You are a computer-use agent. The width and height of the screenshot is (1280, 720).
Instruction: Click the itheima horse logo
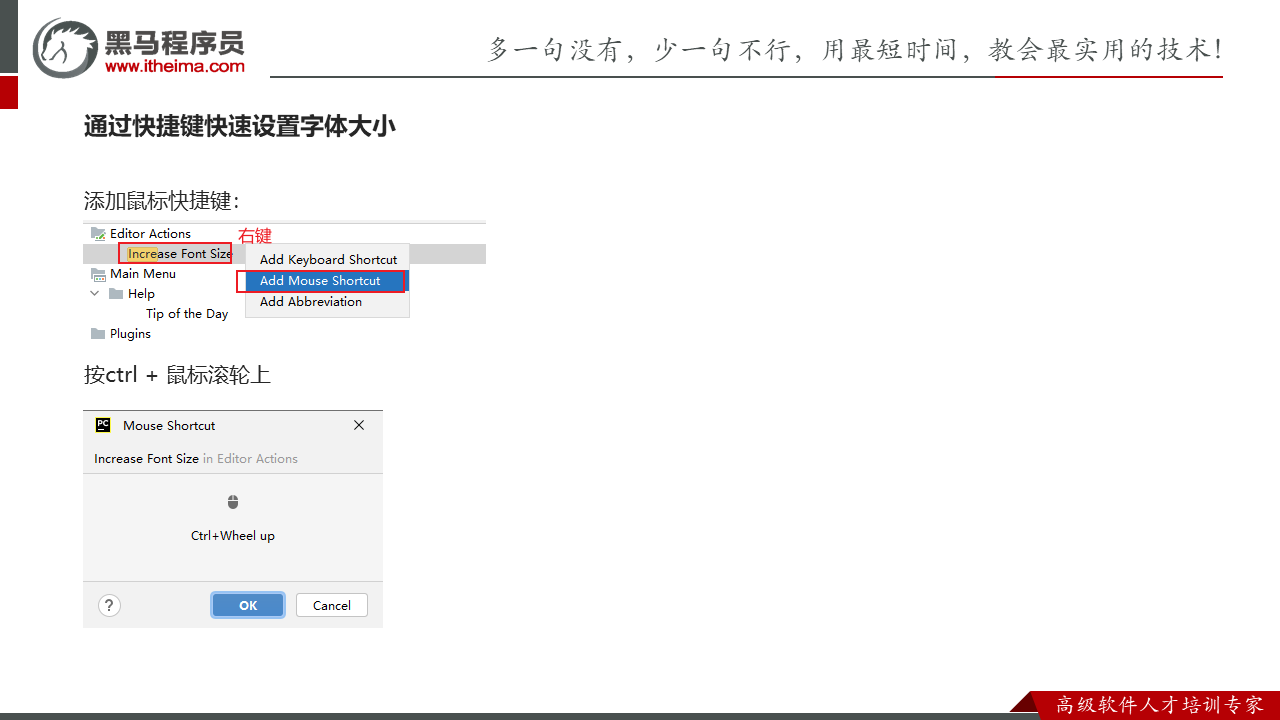[65, 47]
